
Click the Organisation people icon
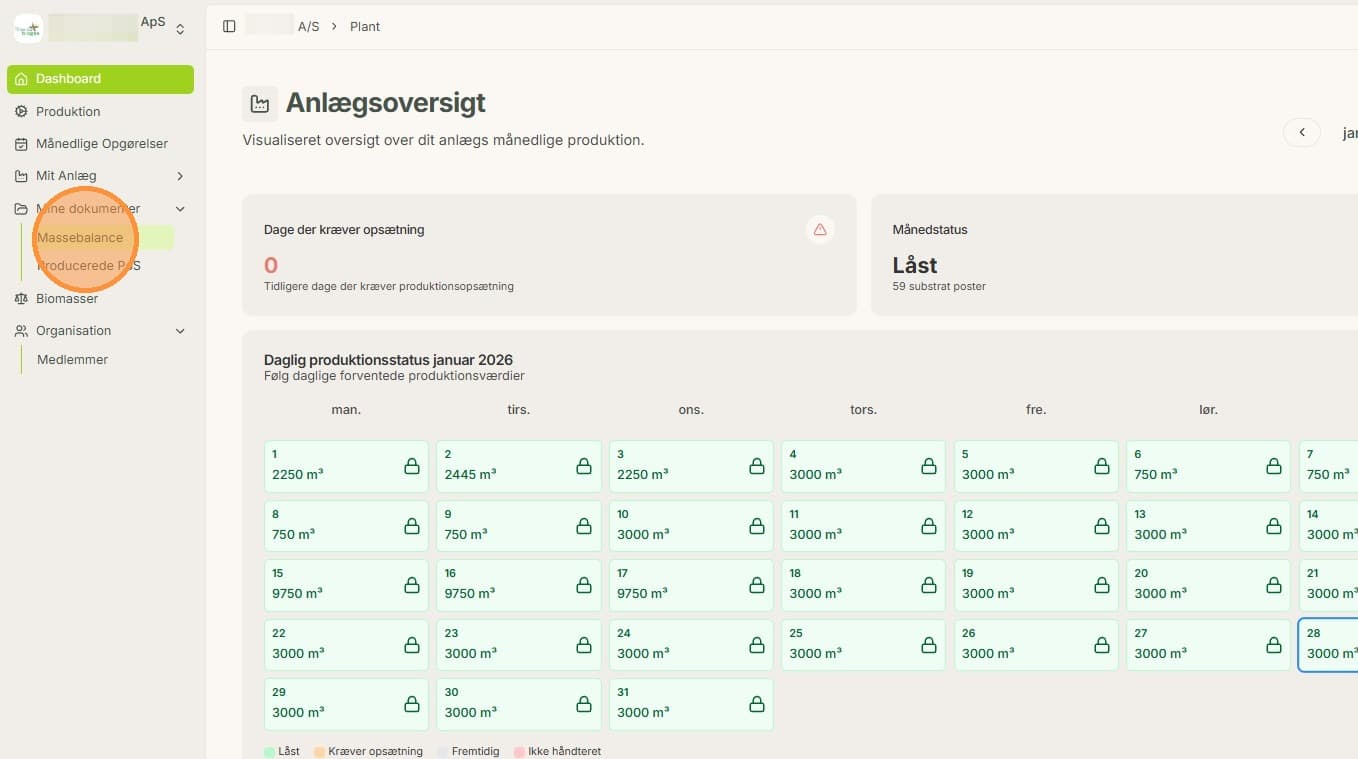coord(21,331)
